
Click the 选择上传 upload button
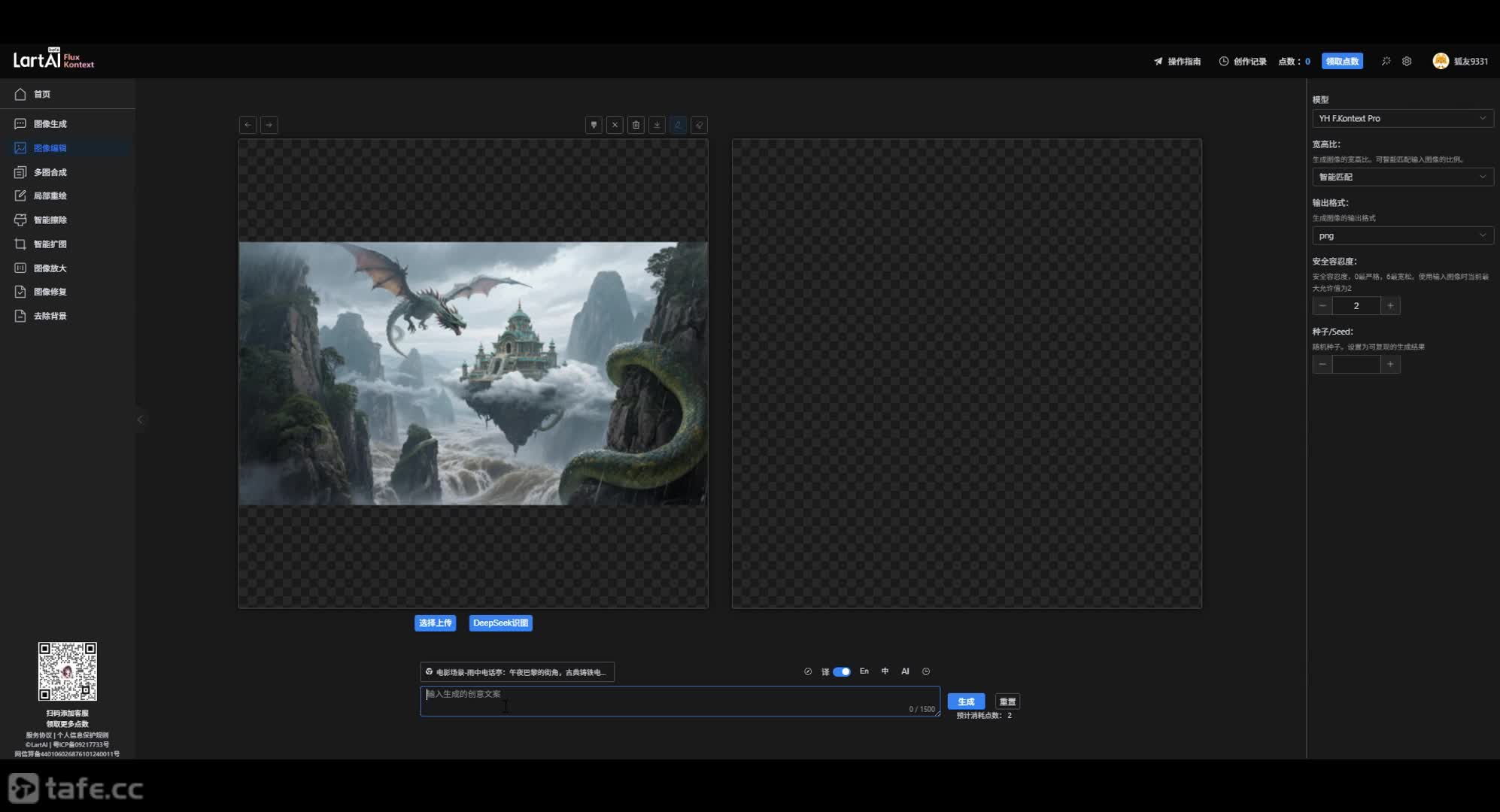point(435,623)
